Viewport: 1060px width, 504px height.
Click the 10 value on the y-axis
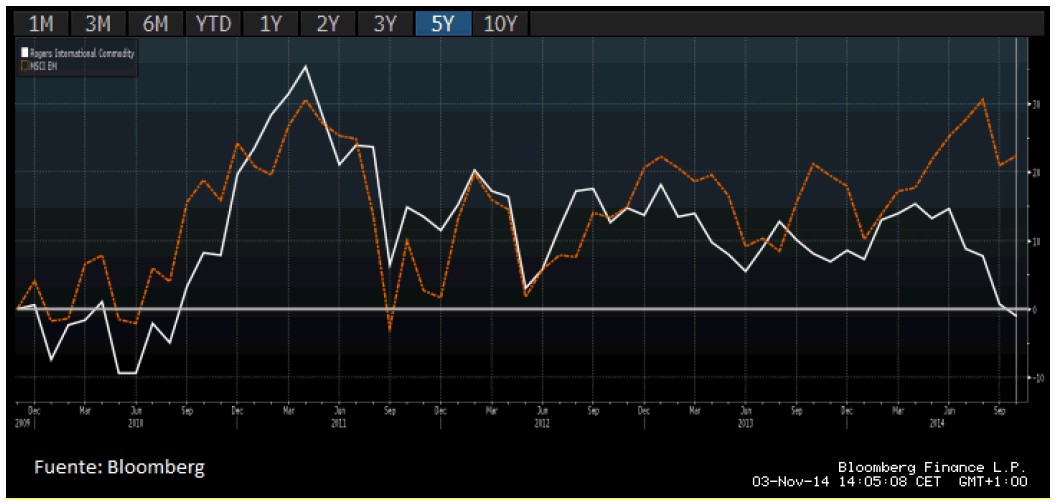[1034, 241]
